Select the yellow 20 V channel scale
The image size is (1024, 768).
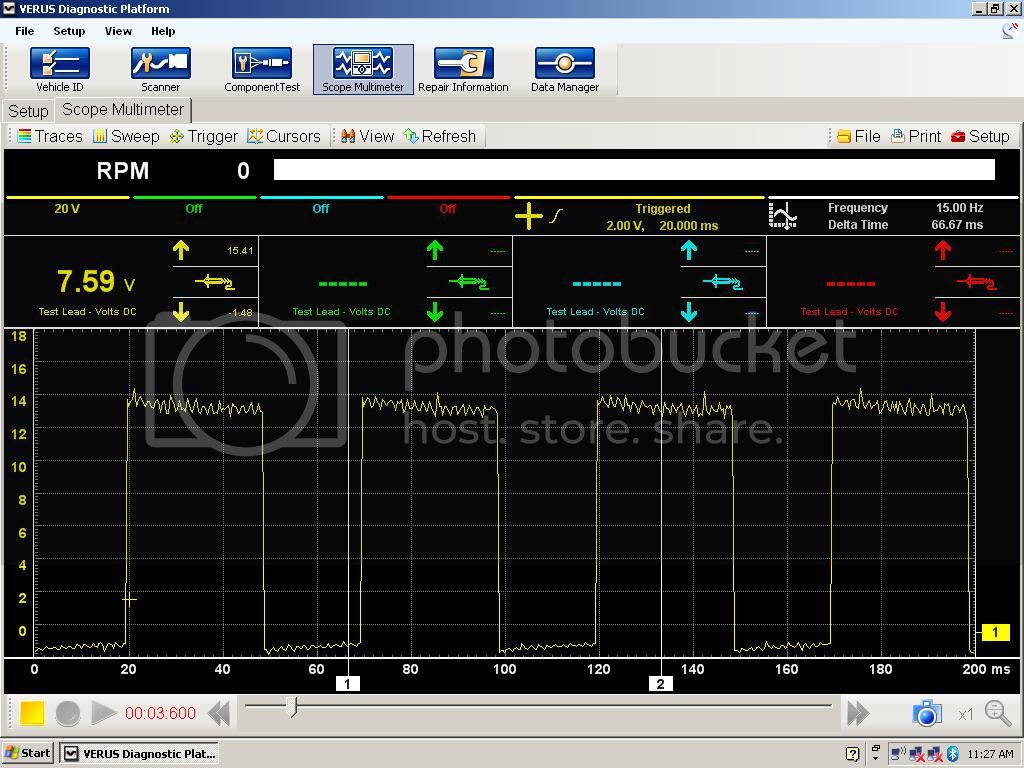pyautogui.click(x=67, y=208)
